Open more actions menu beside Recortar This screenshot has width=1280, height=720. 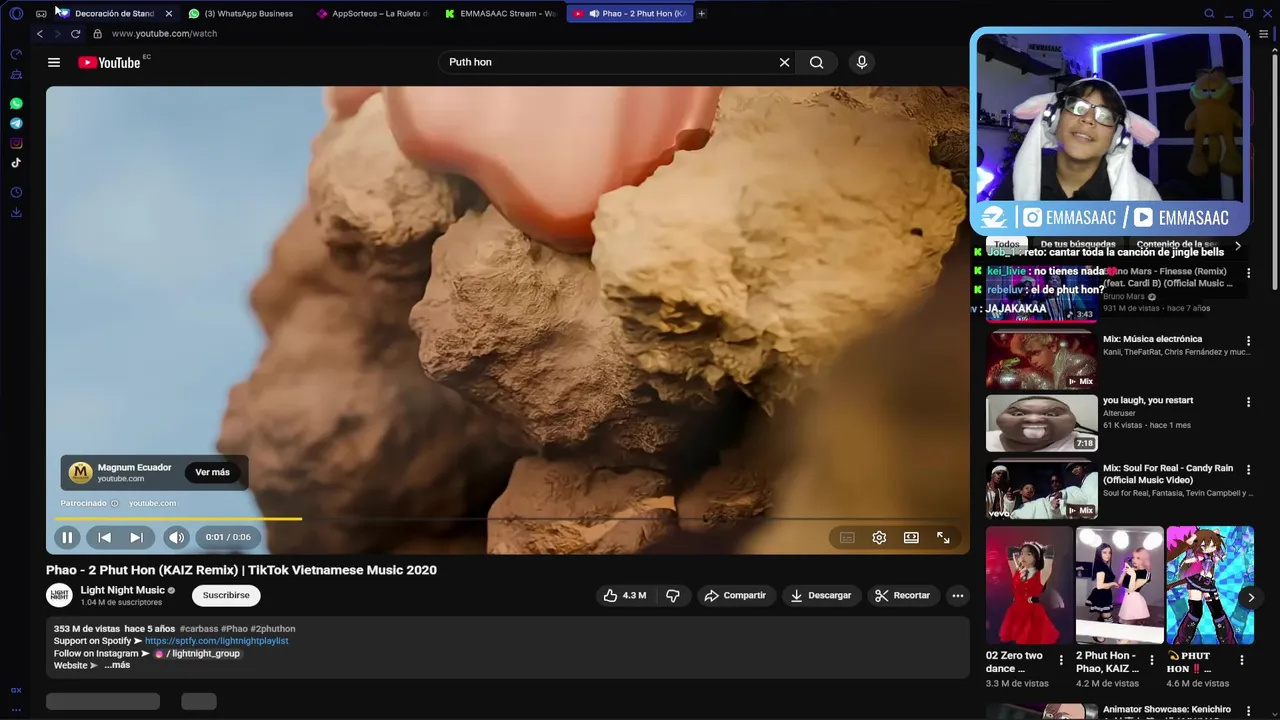pos(957,595)
